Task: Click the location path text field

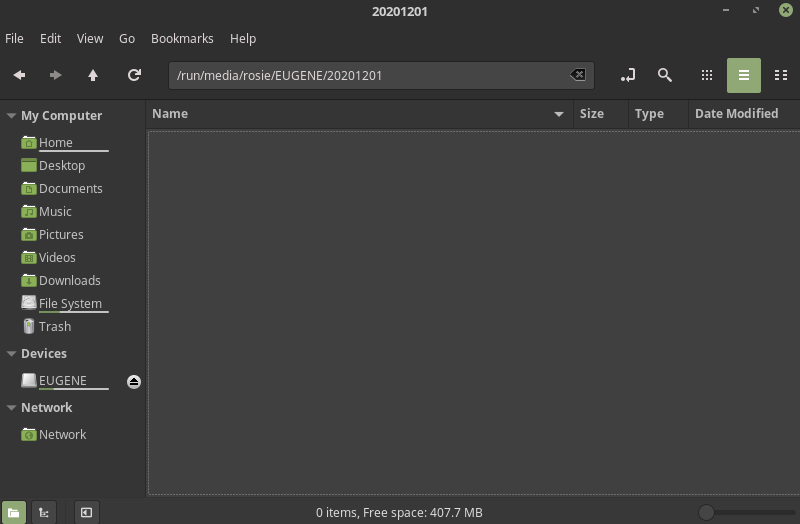Action: (381, 76)
